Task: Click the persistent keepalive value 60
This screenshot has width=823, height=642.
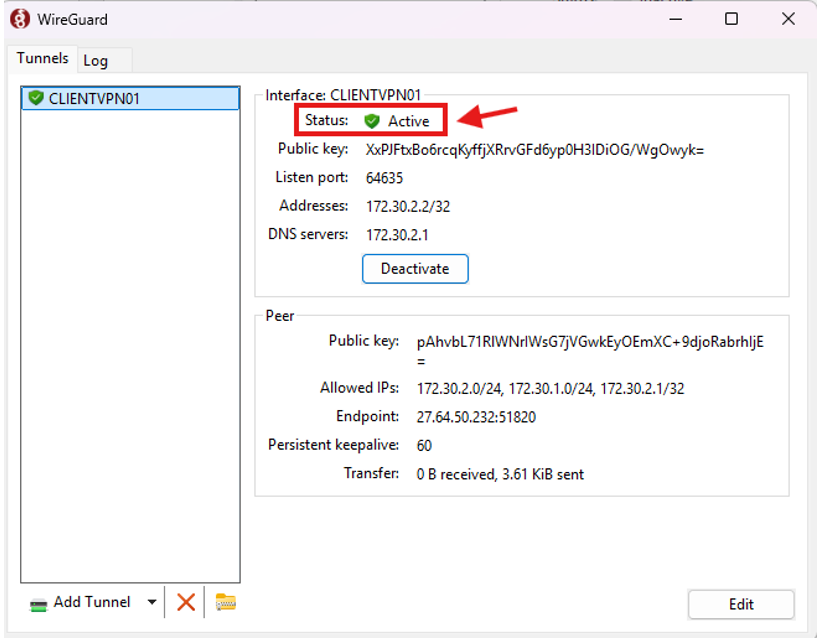Action: coord(424,446)
